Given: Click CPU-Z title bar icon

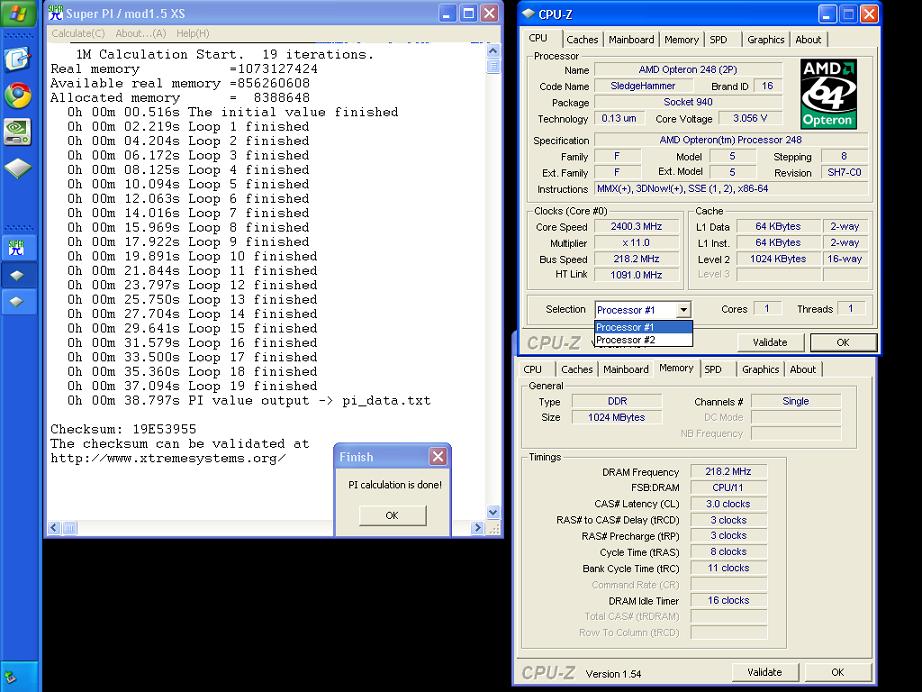Looking at the screenshot, I should [x=528, y=14].
